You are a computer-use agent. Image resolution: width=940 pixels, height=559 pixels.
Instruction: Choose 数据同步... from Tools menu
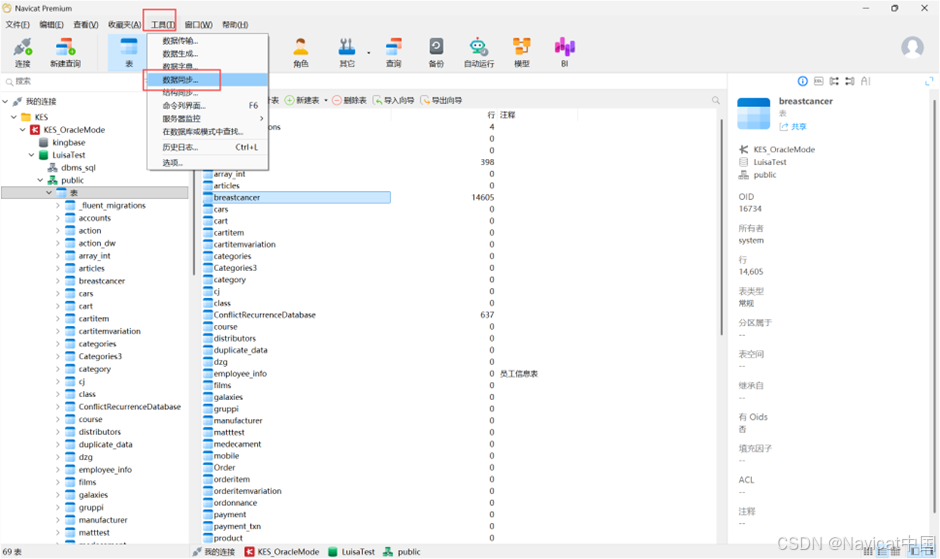tap(207, 80)
